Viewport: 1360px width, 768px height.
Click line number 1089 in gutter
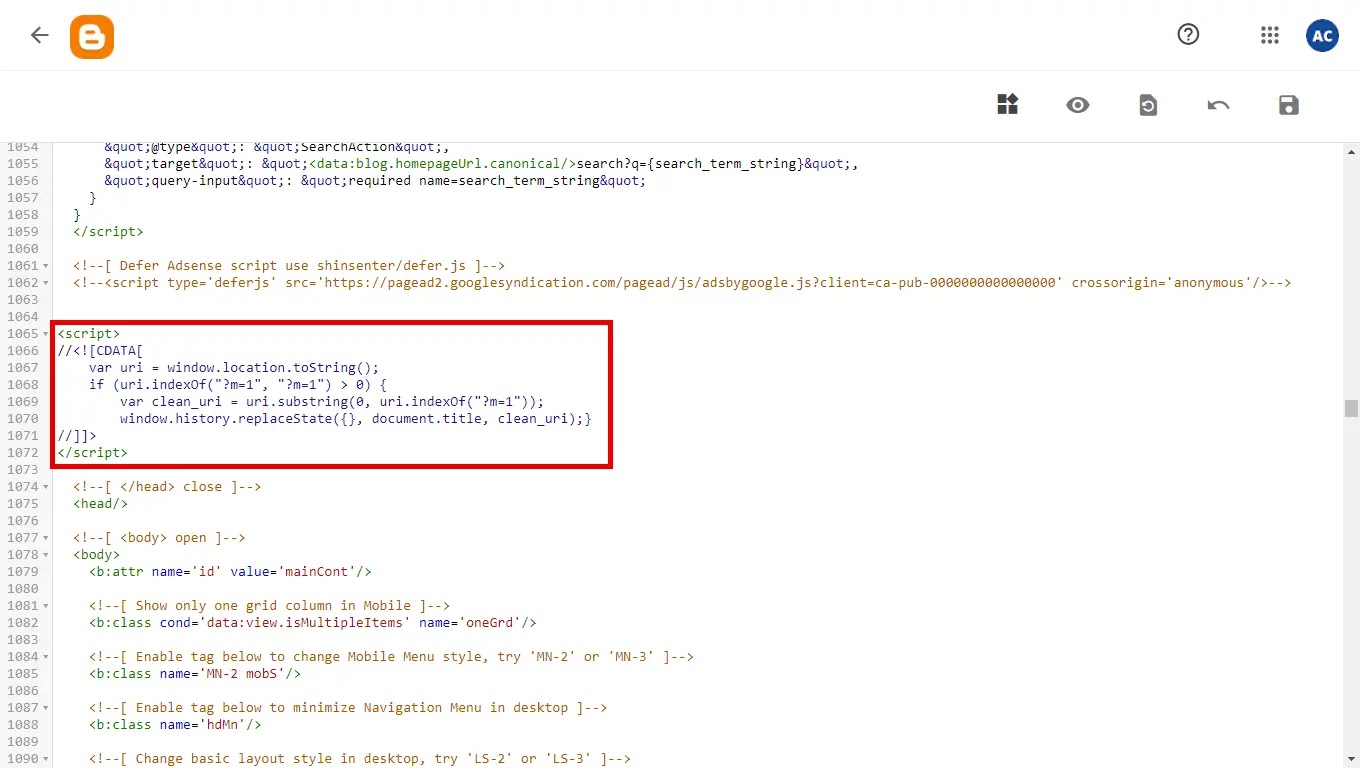(22, 741)
